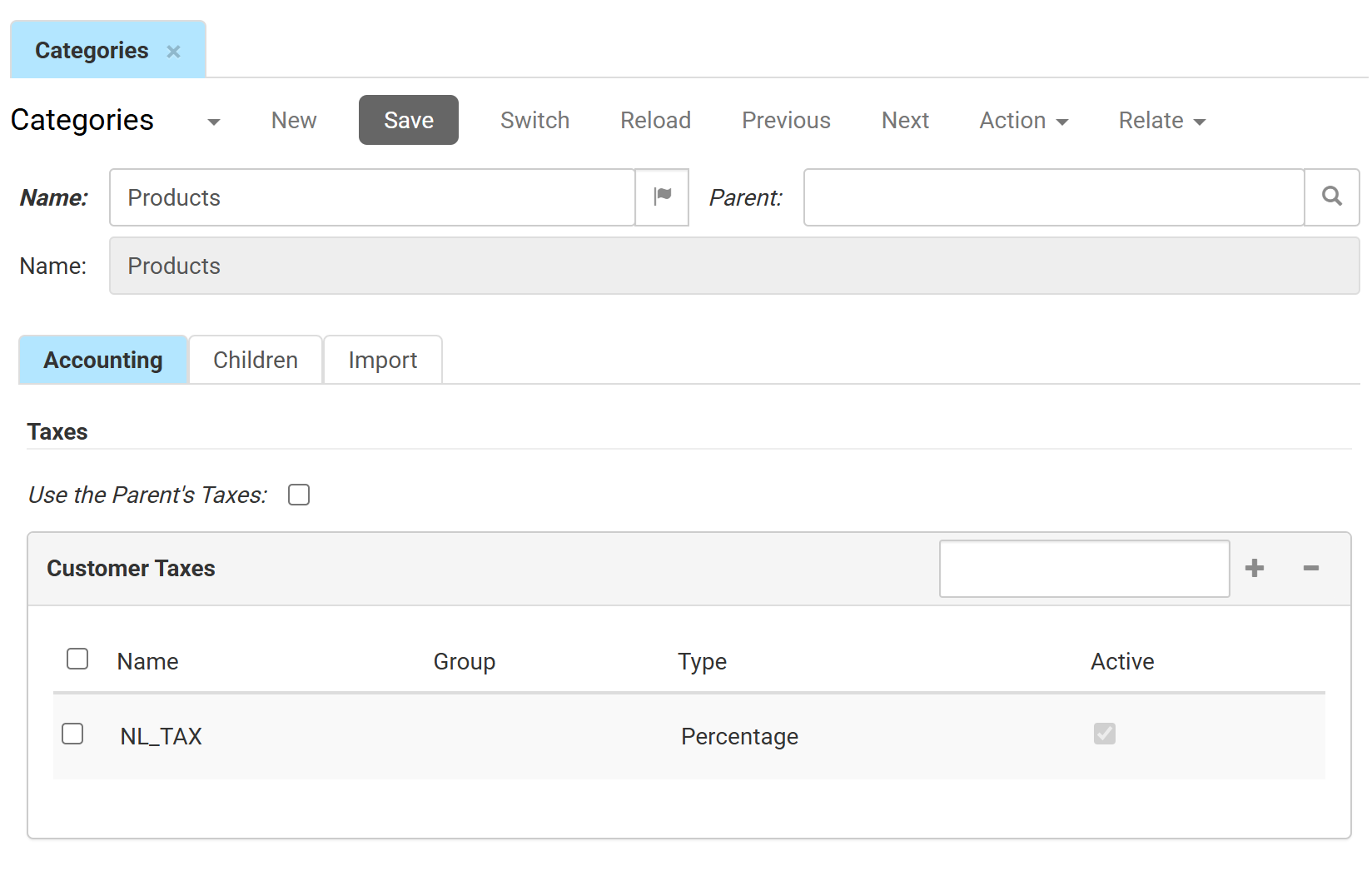Open the Parent search magnifier

click(1331, 197)
